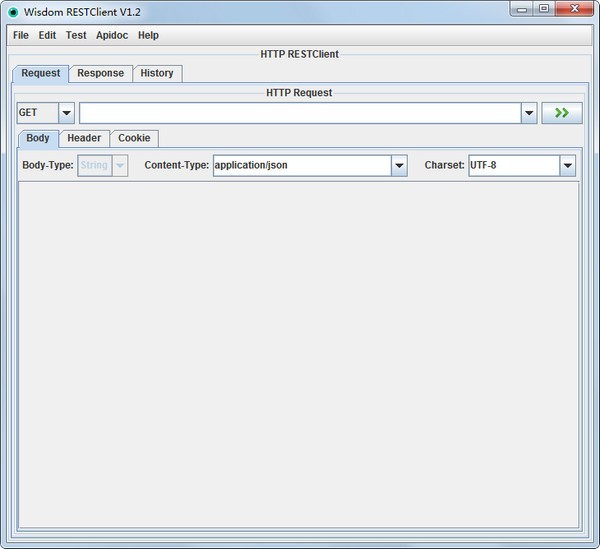
Task: Open the Test menu
Action: tap(76, 35)
